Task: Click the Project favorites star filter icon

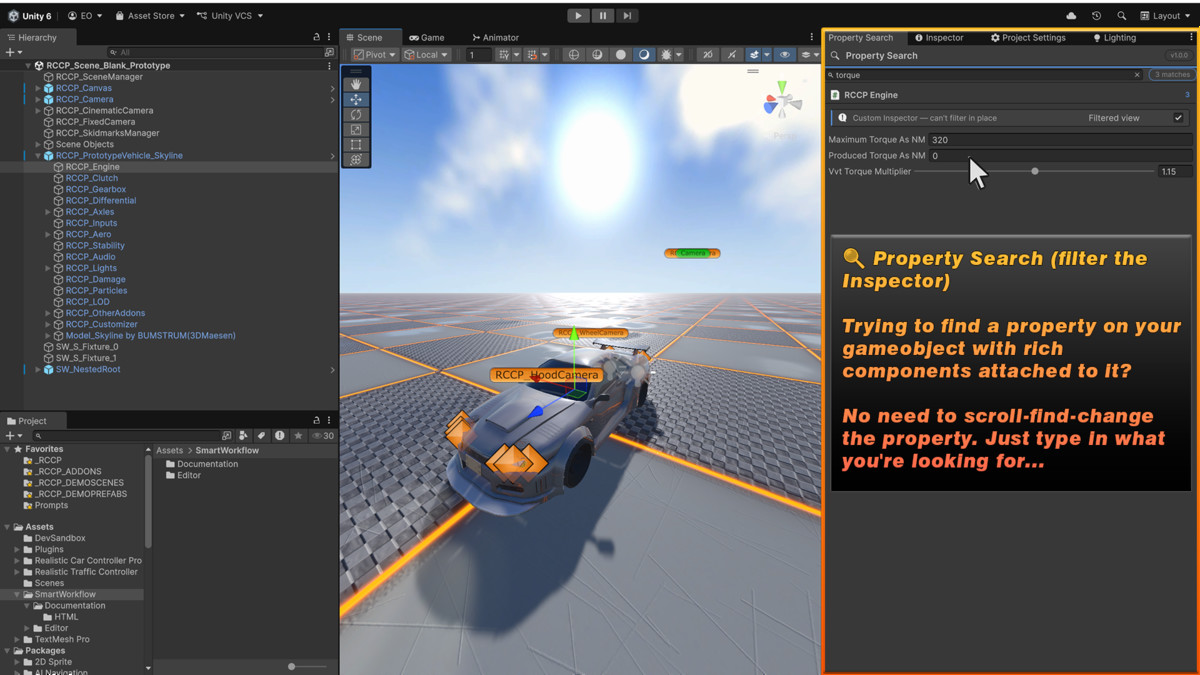Action: point(298,436)
